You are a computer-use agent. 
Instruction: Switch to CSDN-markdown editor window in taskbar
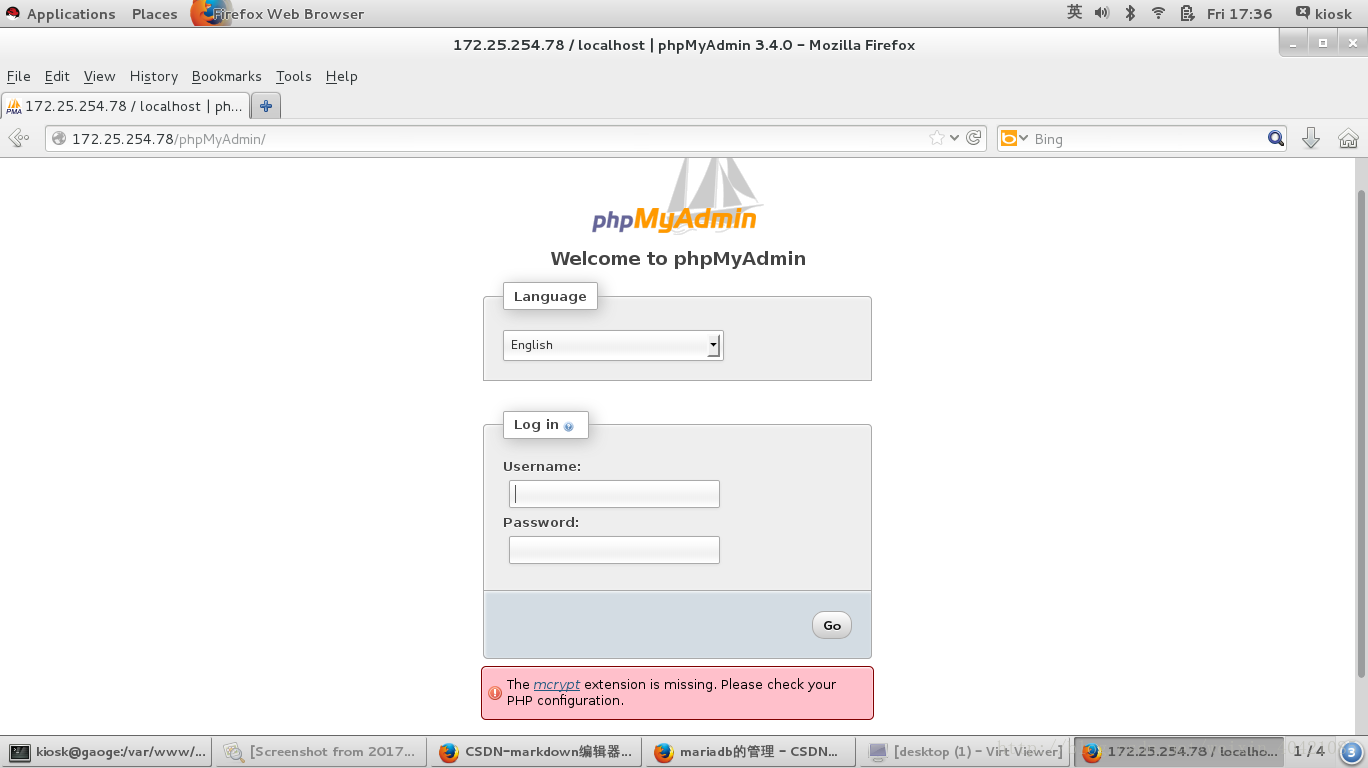pyautogui.click(x=536, y=752)
